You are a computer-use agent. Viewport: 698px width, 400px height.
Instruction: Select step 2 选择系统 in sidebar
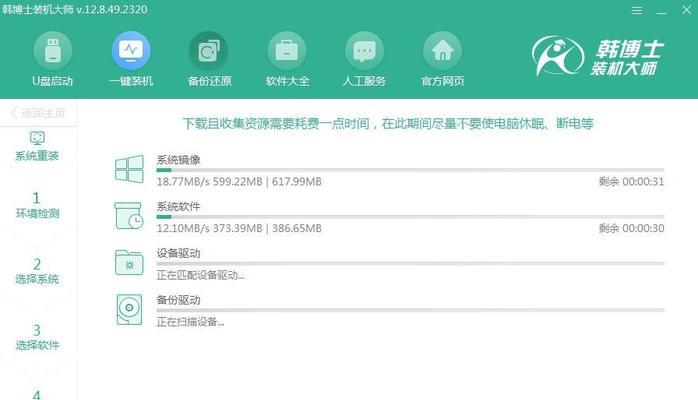pos(37,271)
